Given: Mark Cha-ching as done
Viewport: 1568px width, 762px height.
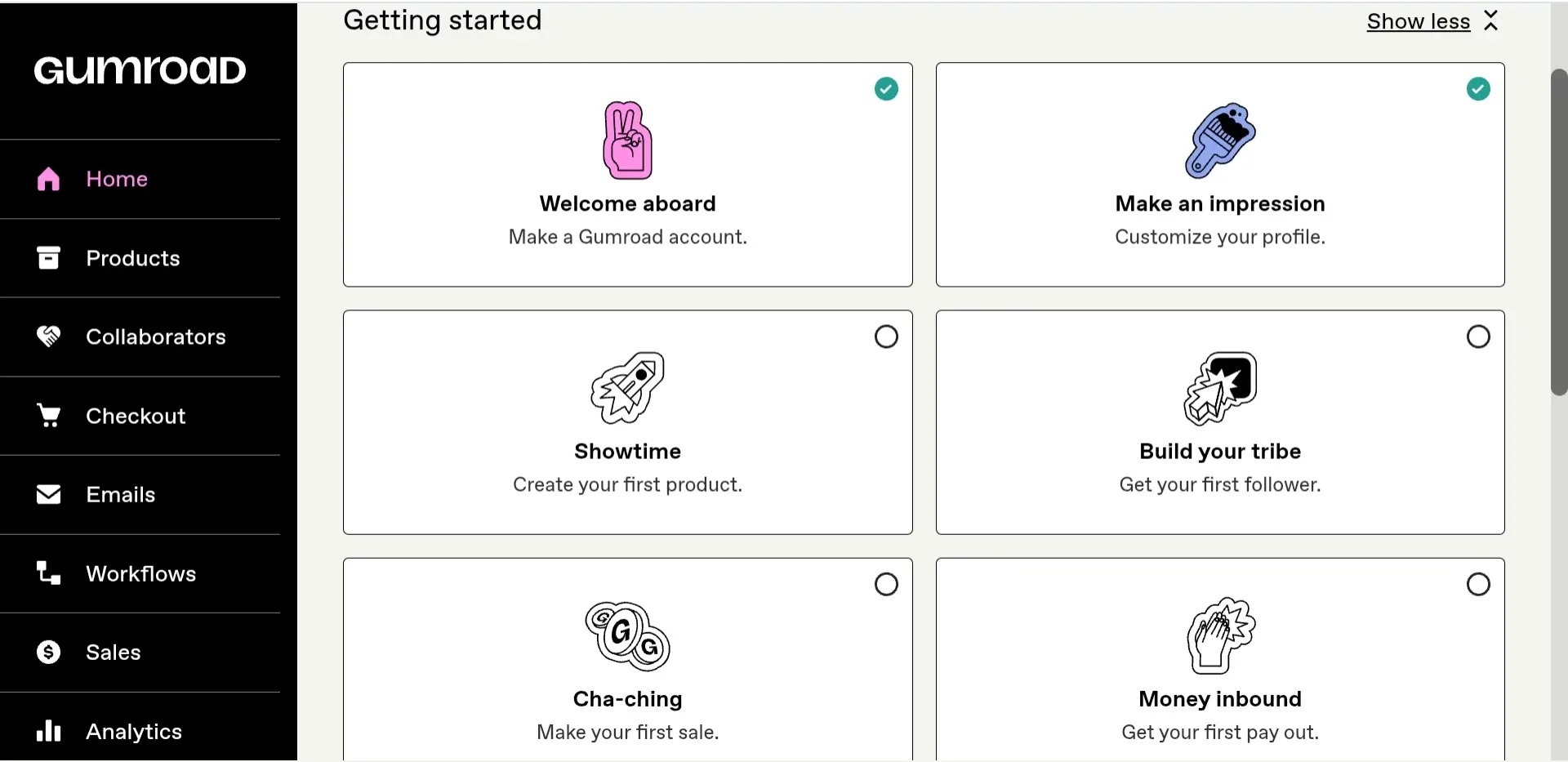Looking at the screenshot, I should pos(886,584).
